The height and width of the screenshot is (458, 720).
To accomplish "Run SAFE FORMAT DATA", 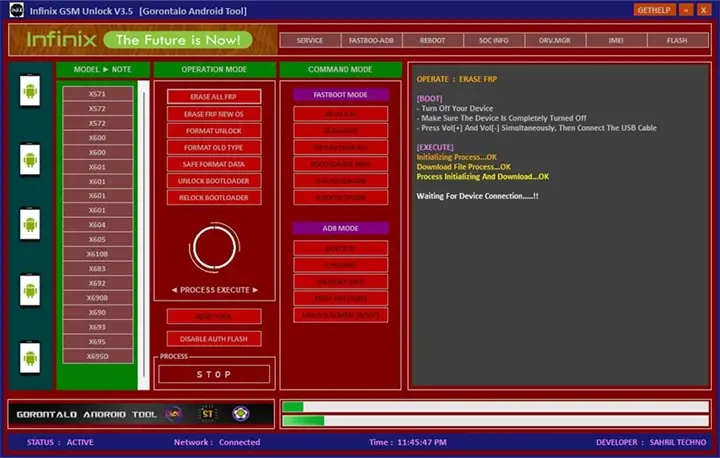I will tap(214, 164).
